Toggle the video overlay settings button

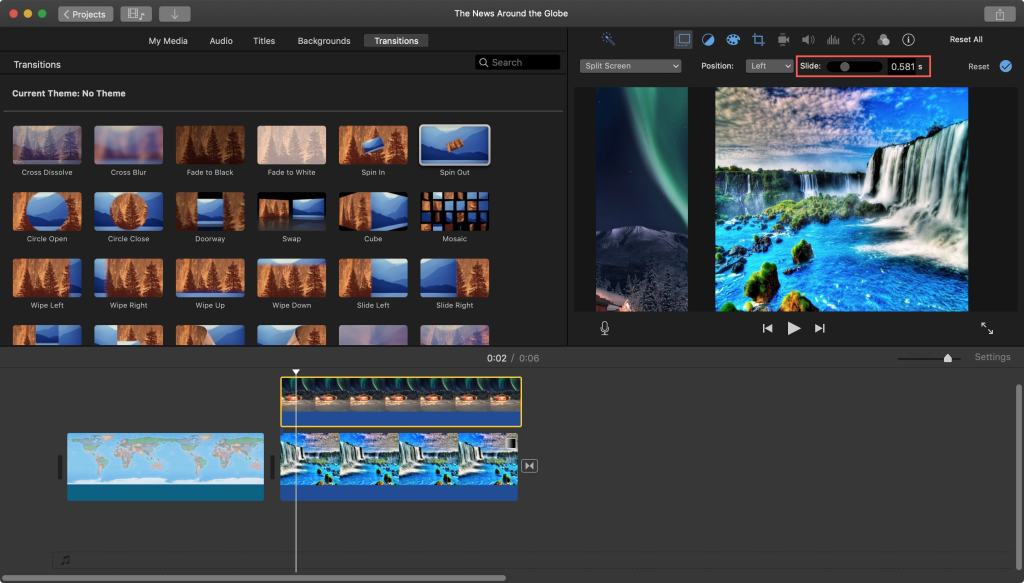[683, 40]
